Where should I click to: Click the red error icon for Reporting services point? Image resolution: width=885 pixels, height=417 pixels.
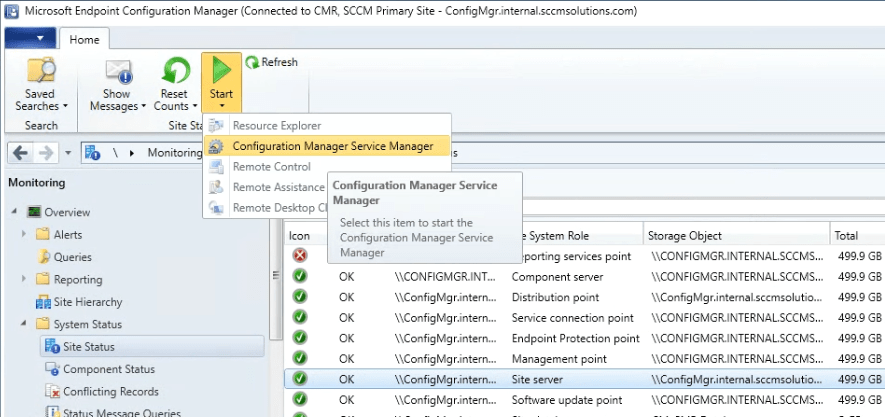point(299,256)
